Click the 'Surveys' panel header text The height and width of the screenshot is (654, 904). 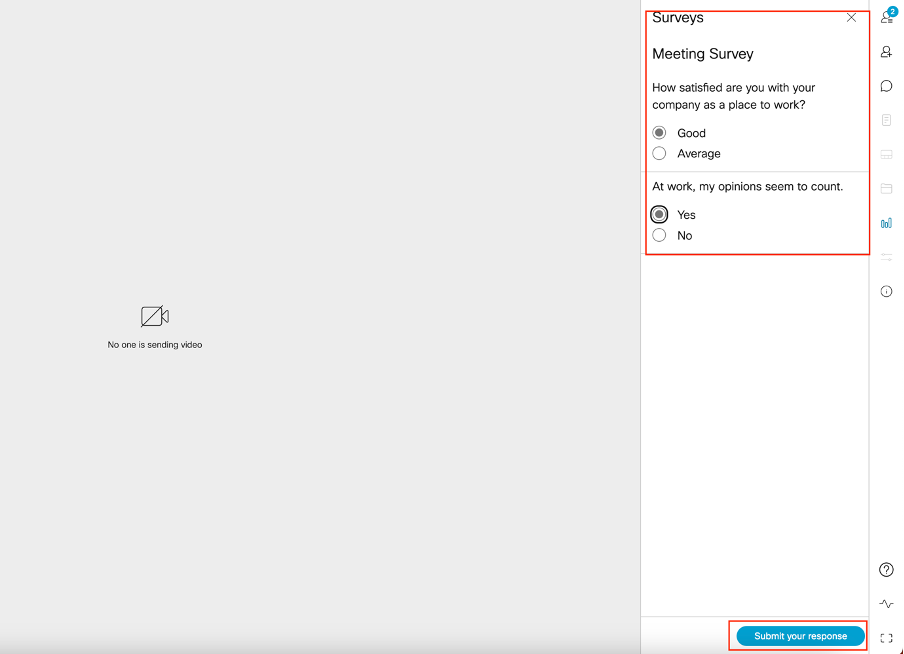[678, 18]
